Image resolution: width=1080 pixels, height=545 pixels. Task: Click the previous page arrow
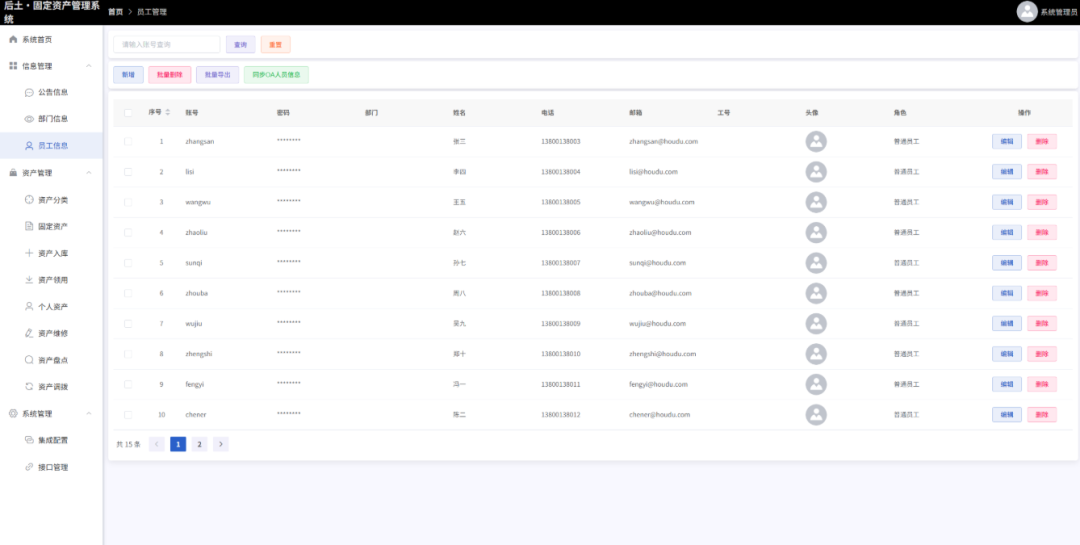156,444
